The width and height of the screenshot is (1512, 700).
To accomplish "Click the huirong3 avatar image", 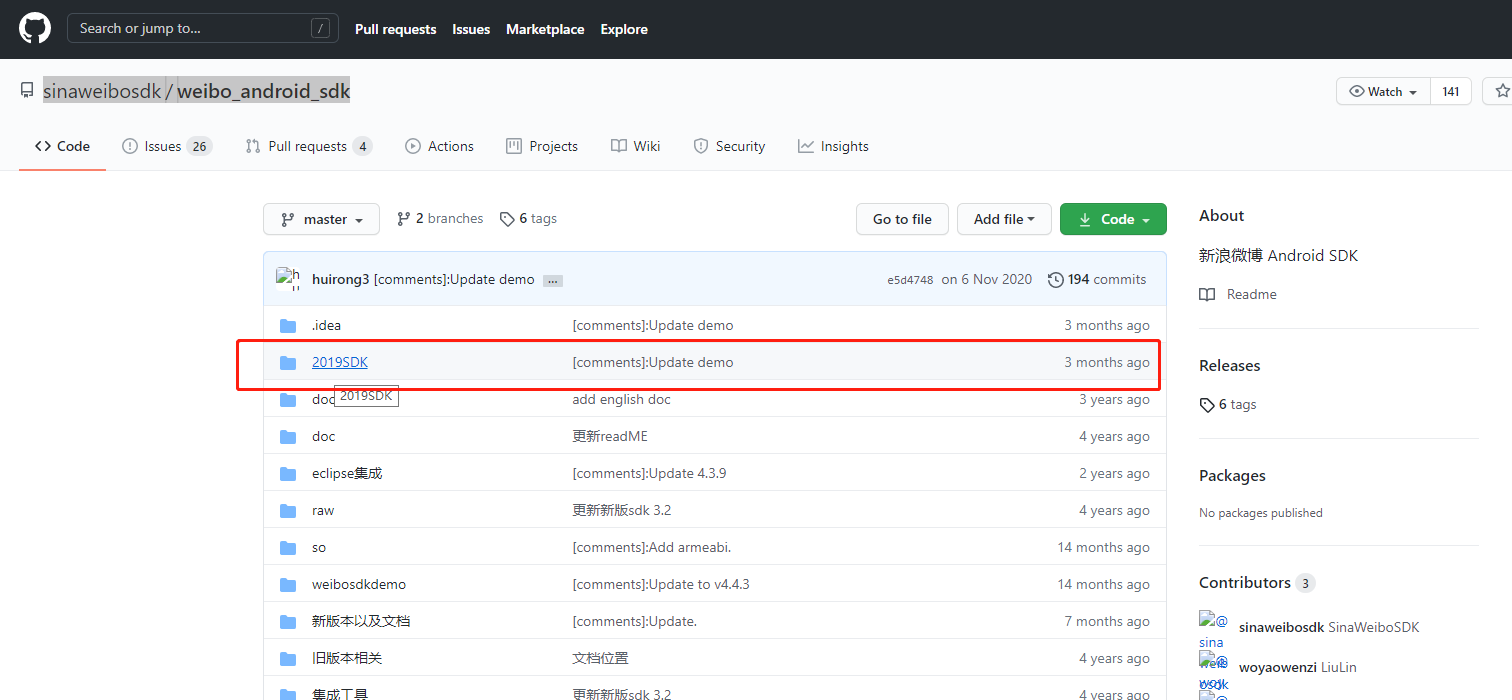I will tap(288, 279).
